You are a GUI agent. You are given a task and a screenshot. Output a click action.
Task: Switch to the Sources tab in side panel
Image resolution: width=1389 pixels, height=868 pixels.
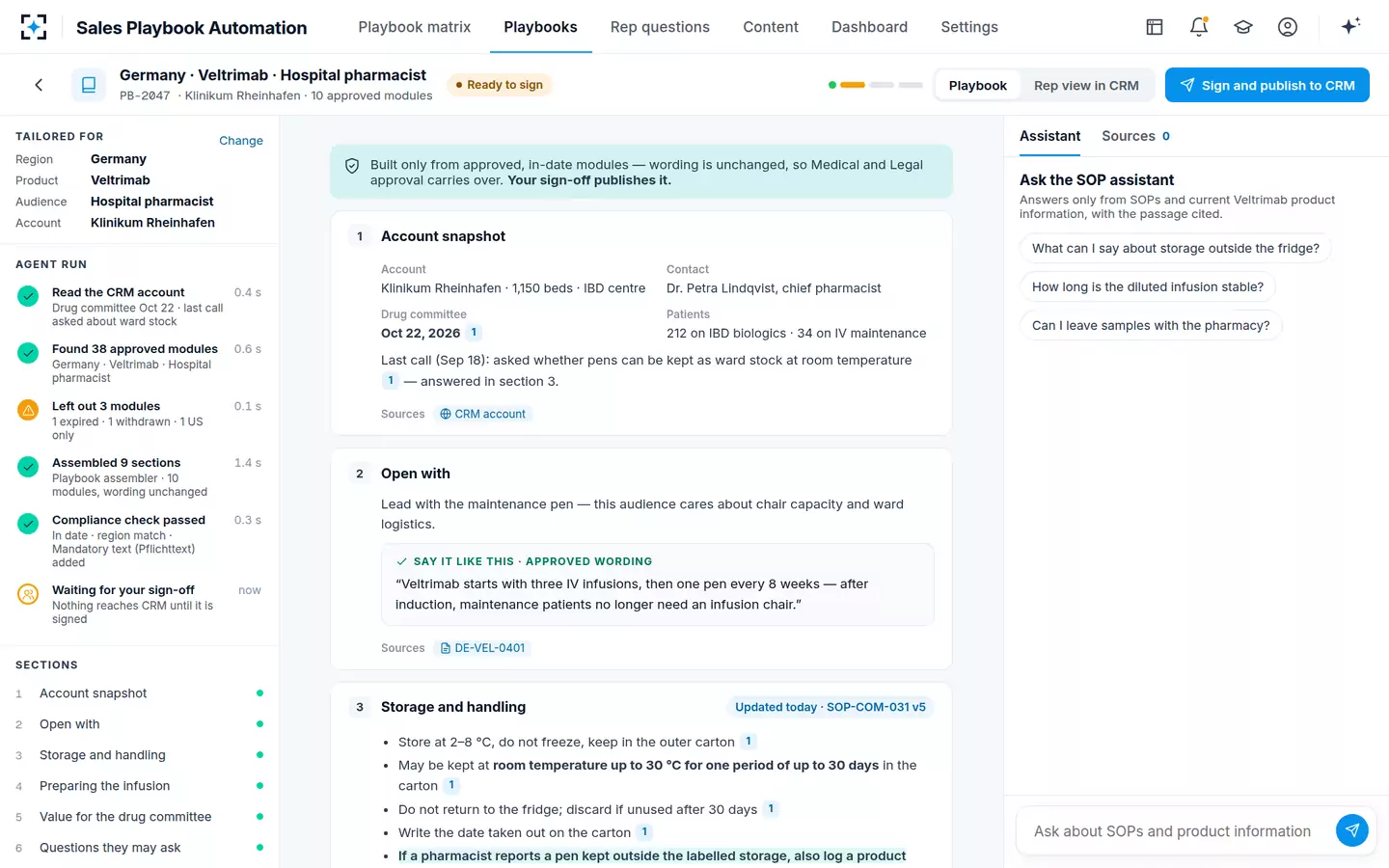tap(1135, 136)
